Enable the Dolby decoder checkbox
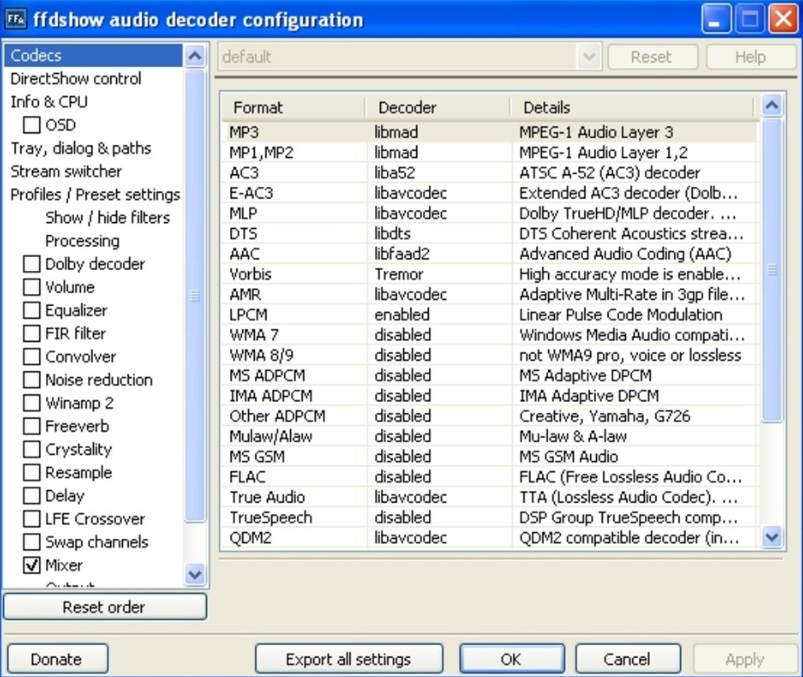Viewport: 803px width, 677px height. [32, 265]
